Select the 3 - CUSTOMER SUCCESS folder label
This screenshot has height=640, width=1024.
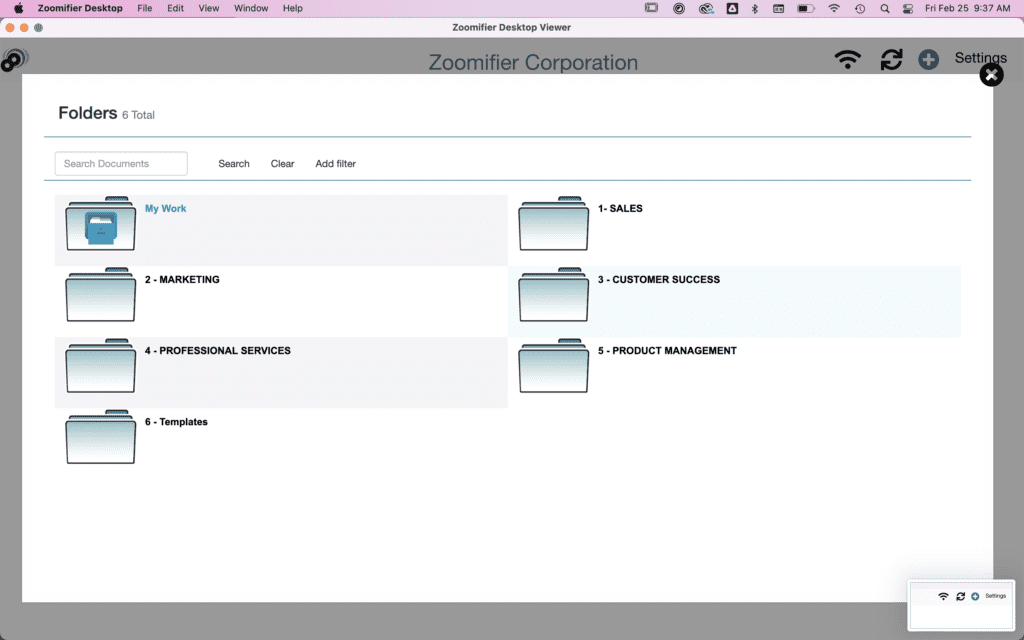tap(659, 280)
